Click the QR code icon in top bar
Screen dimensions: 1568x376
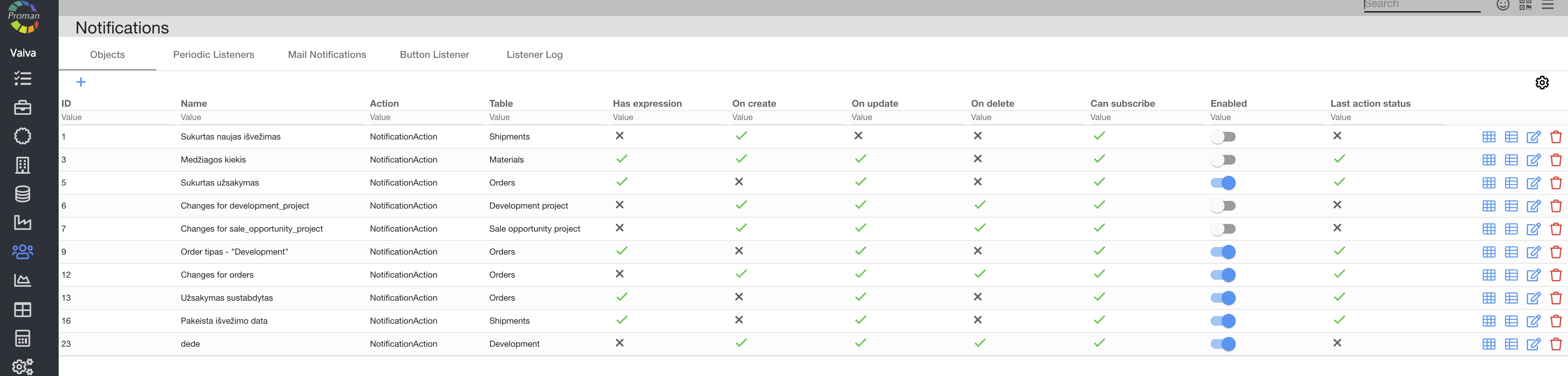coord(1525,6)
